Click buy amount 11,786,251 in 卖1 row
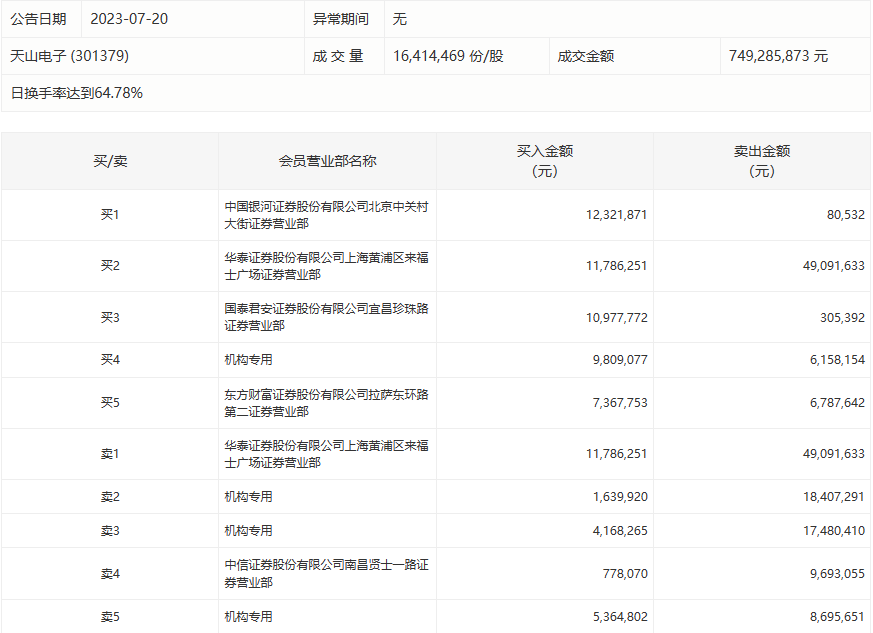The height and width of the screenshot is (633, 873). point(616,454)
